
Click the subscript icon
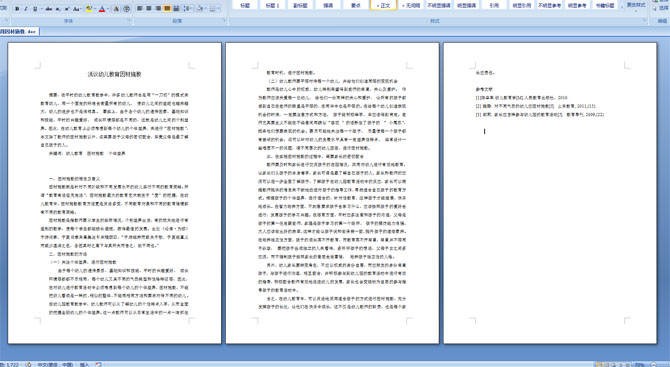click(58, 9)
